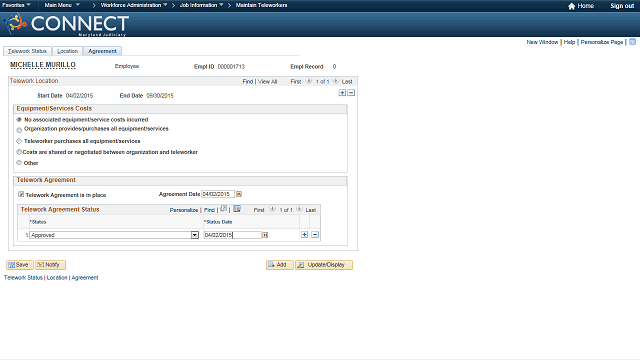Click View All in Telework Location
The width and height of the screenshot is (640, 360).
(x=267, y=82)
